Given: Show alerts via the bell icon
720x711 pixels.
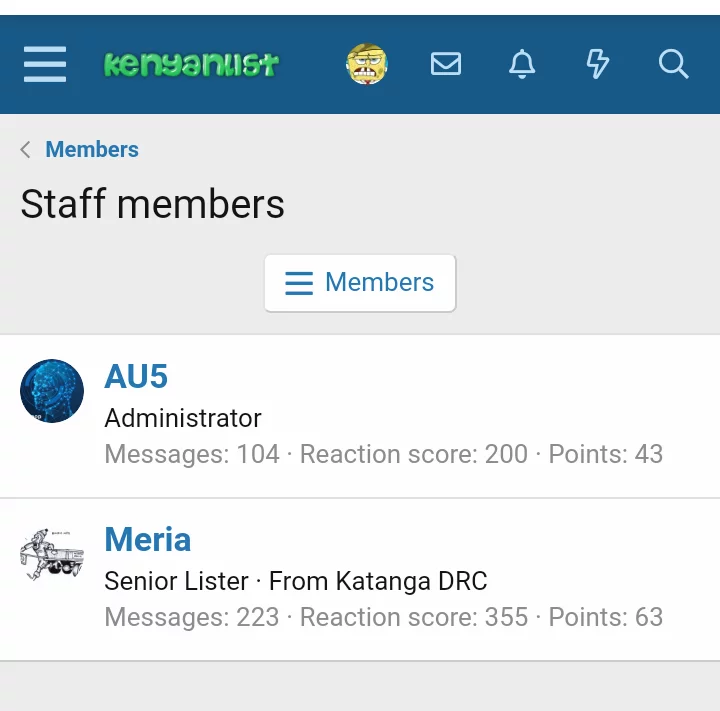Looking at the screenshot, I should [522, 65].
